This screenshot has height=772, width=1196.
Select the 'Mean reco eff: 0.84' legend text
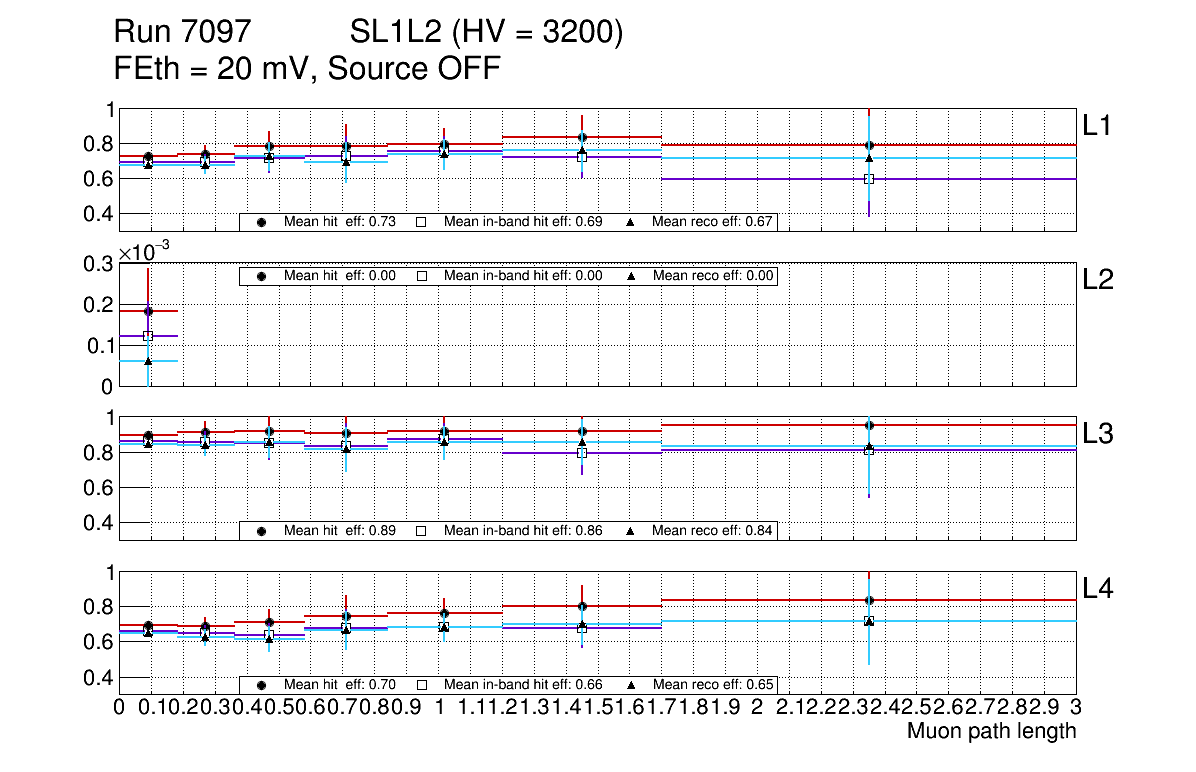click(x=713, y=531)
